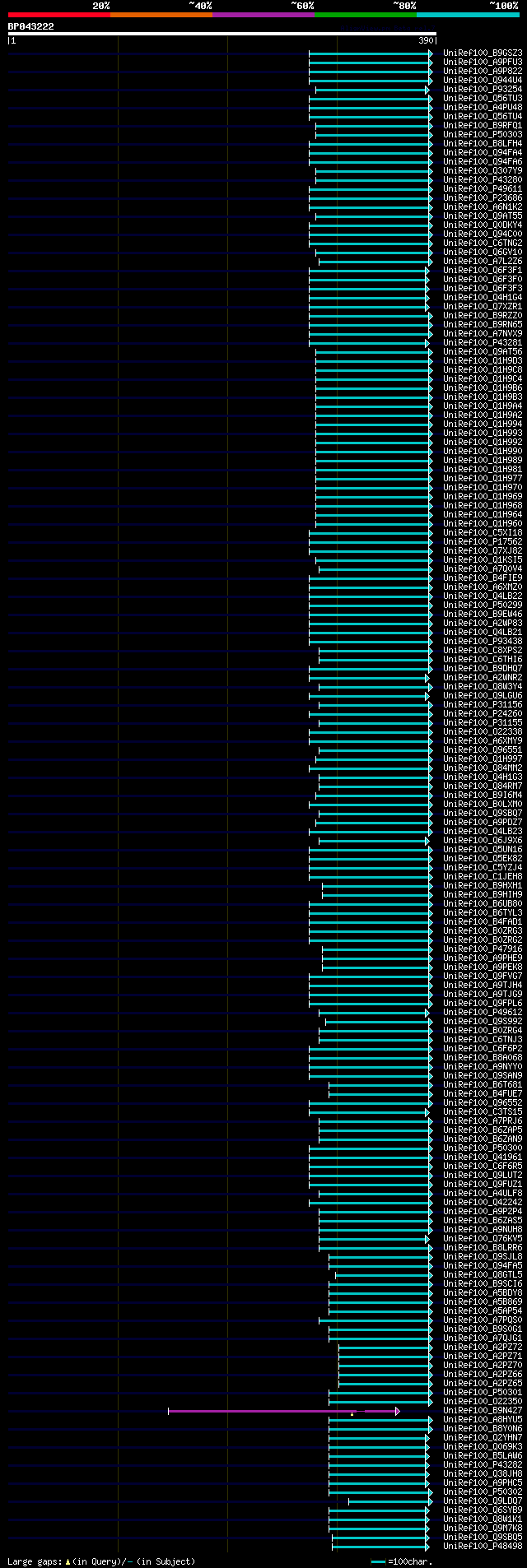Click the red 20% identity legend segment
This screenshot has width=527, height=1568.
pyautogui.click(x=59, y=15)
